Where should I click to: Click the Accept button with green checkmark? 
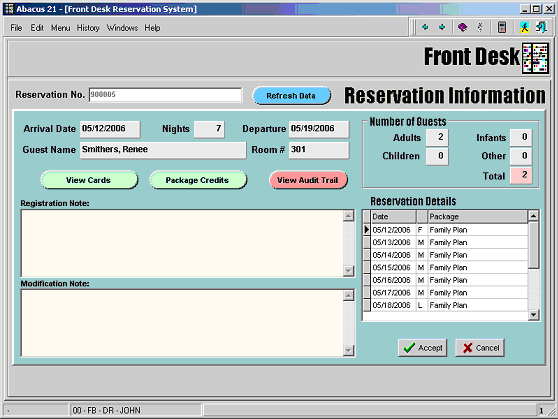pos(422,348)
